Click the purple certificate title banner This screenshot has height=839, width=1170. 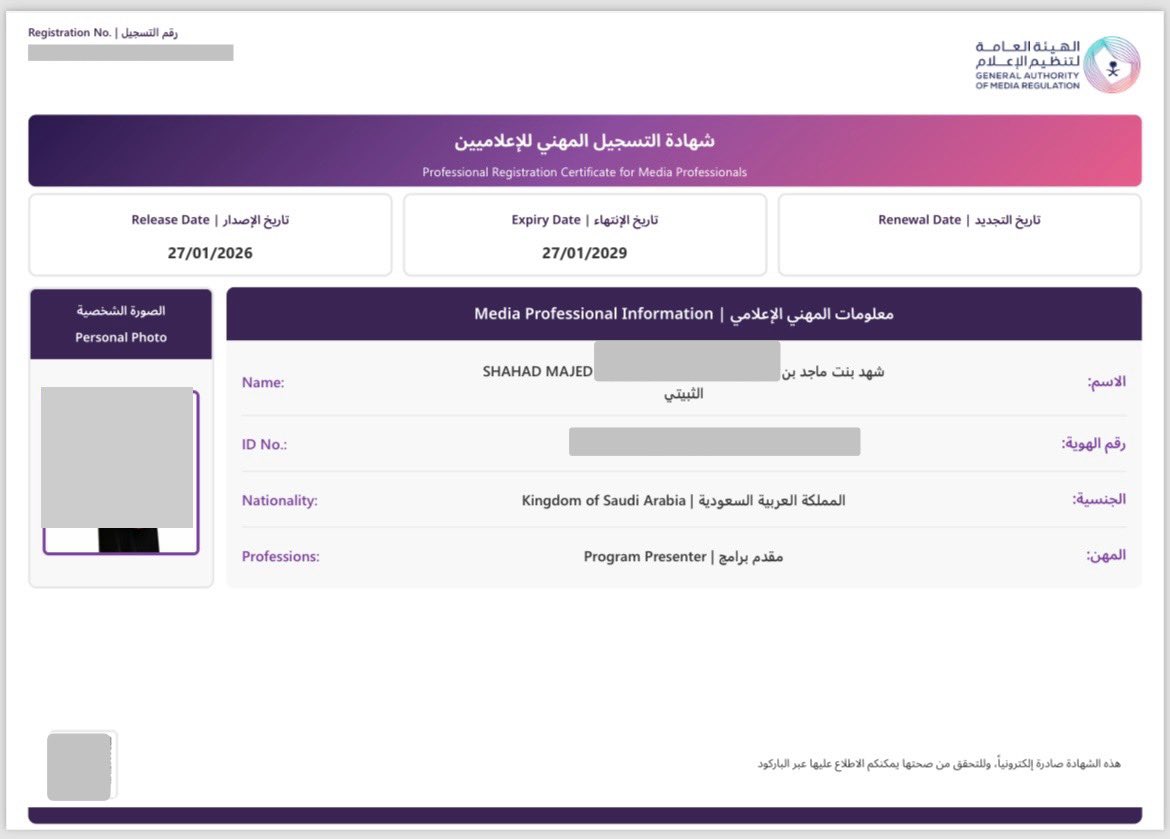click(x=585, y=150)
